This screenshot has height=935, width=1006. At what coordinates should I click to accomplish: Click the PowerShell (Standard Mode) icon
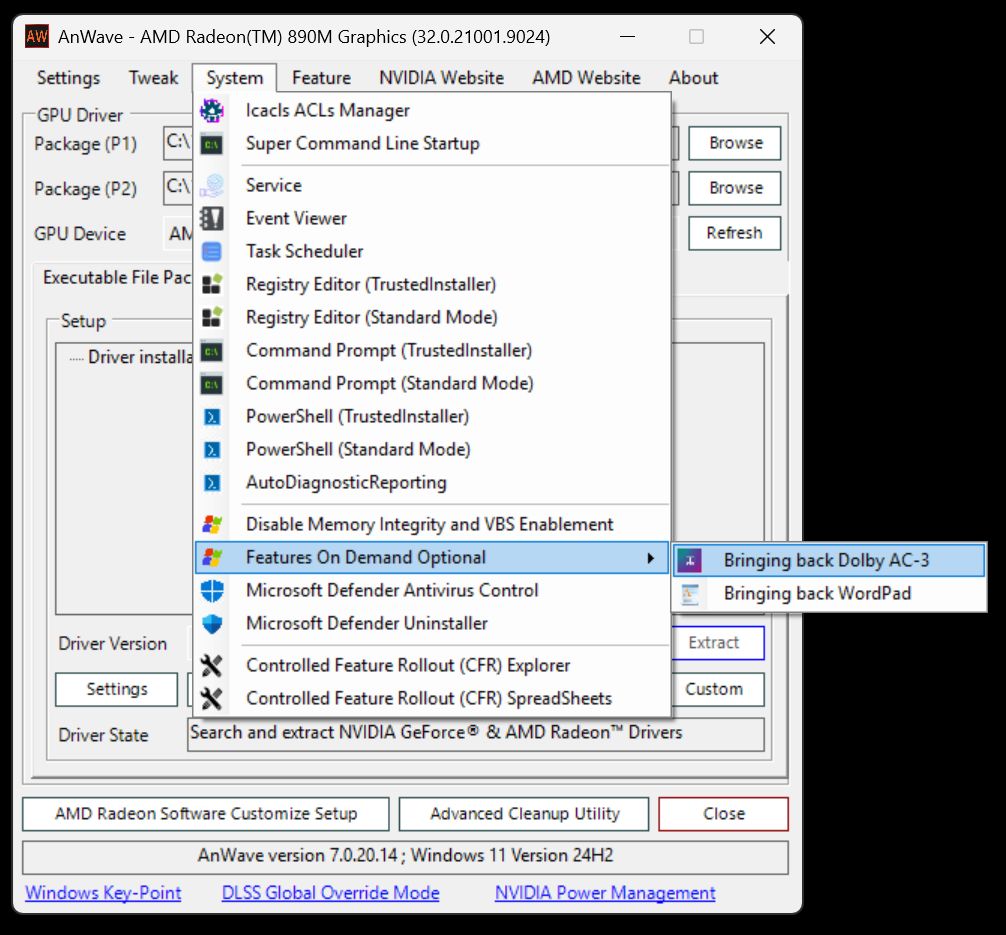212,450
